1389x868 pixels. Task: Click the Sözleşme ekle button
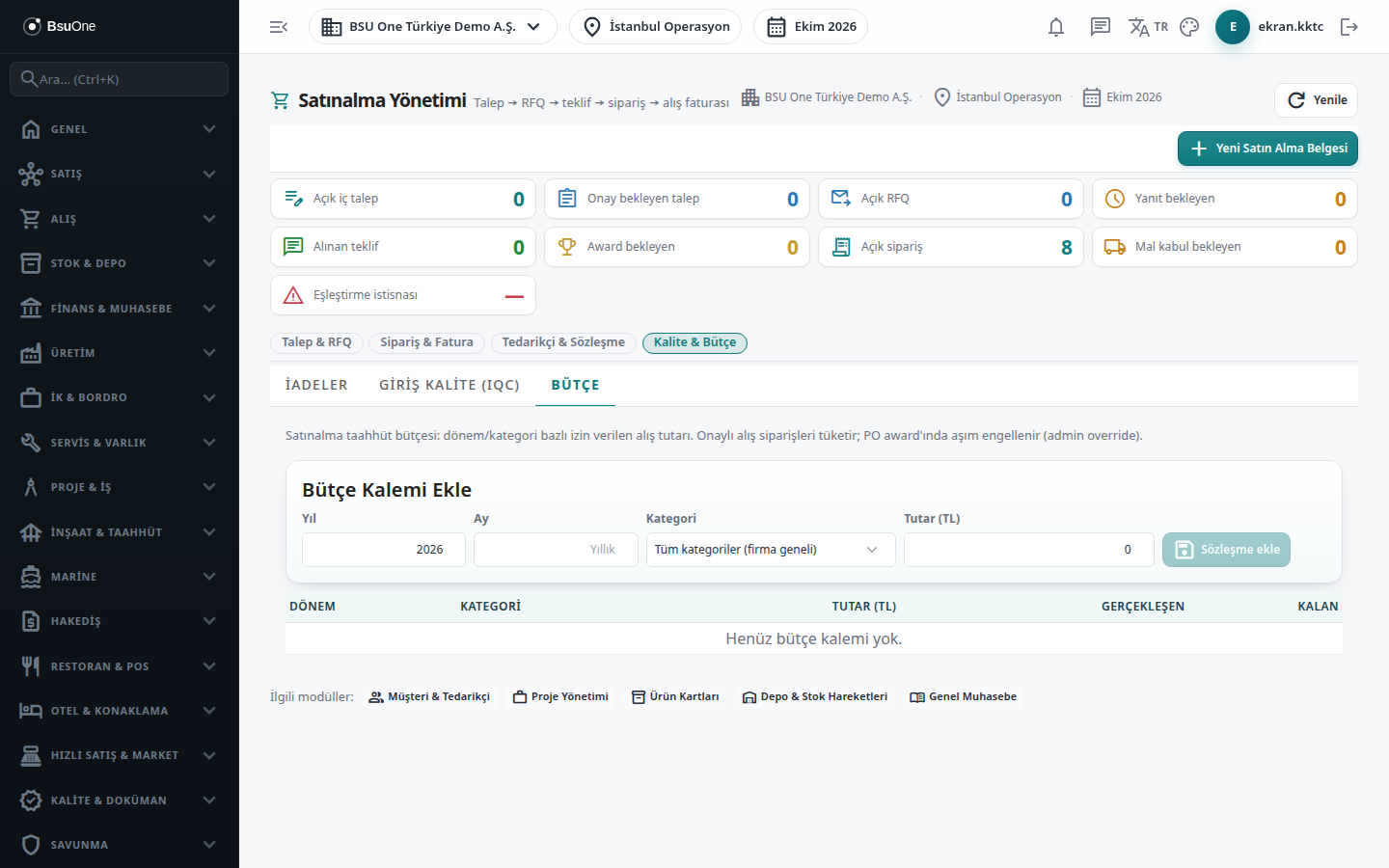pyautogui.click(x=1226, y=550)
